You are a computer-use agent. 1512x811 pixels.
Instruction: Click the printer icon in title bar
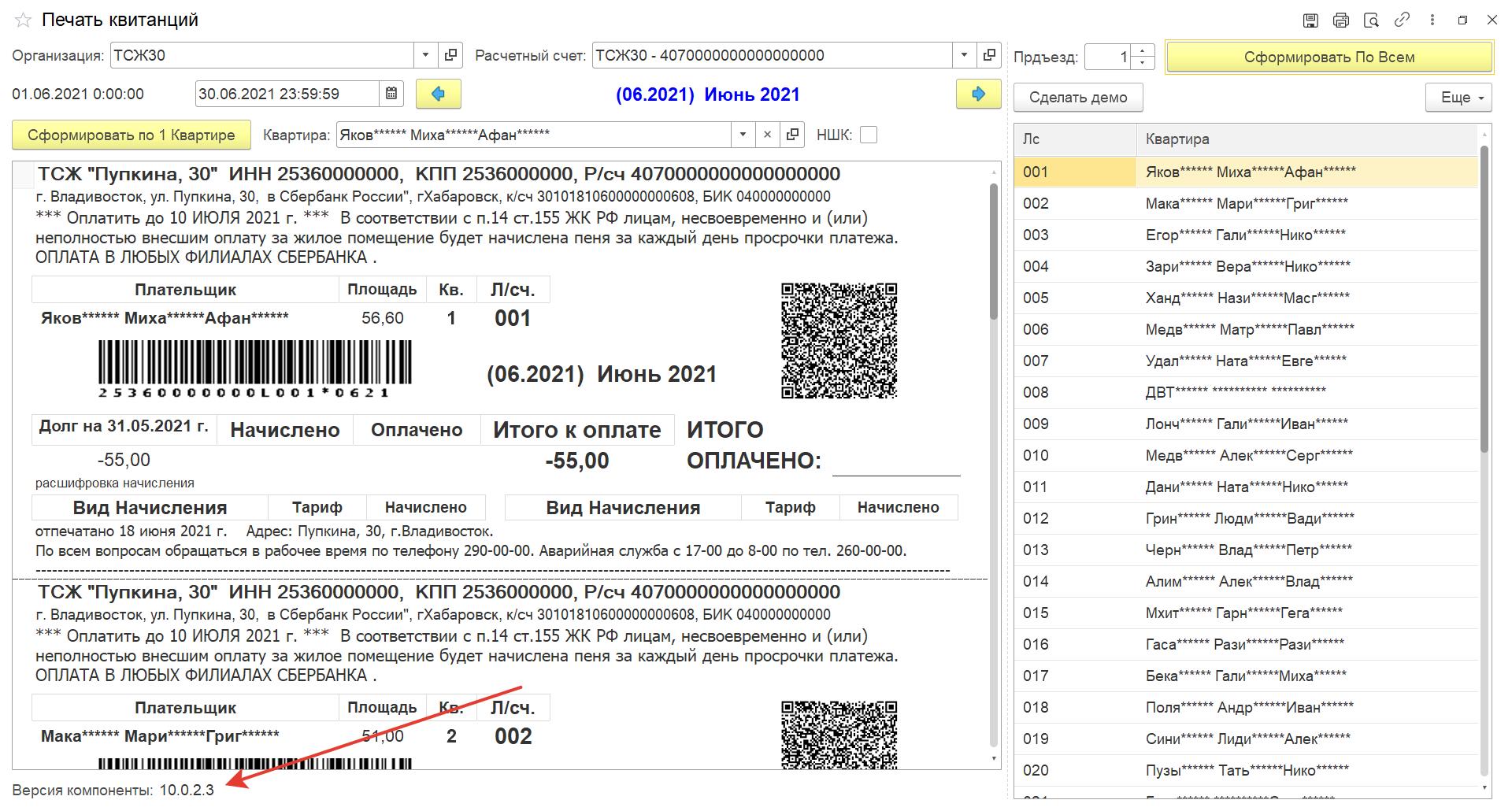click(x=1341, y=20)
